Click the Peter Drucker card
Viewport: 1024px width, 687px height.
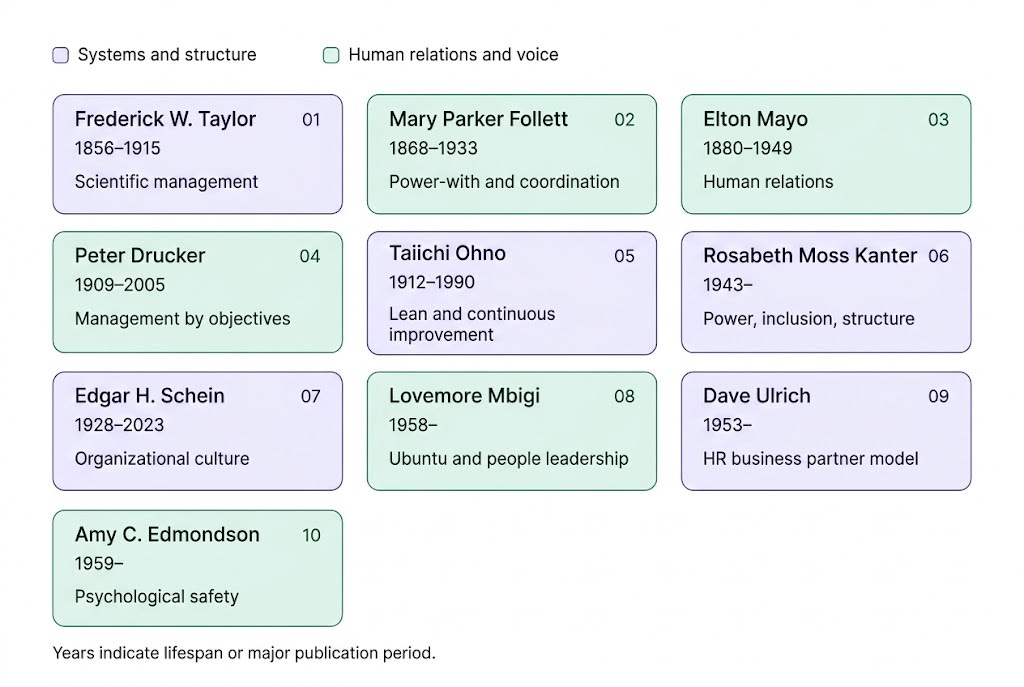click(x=198, y=292)
